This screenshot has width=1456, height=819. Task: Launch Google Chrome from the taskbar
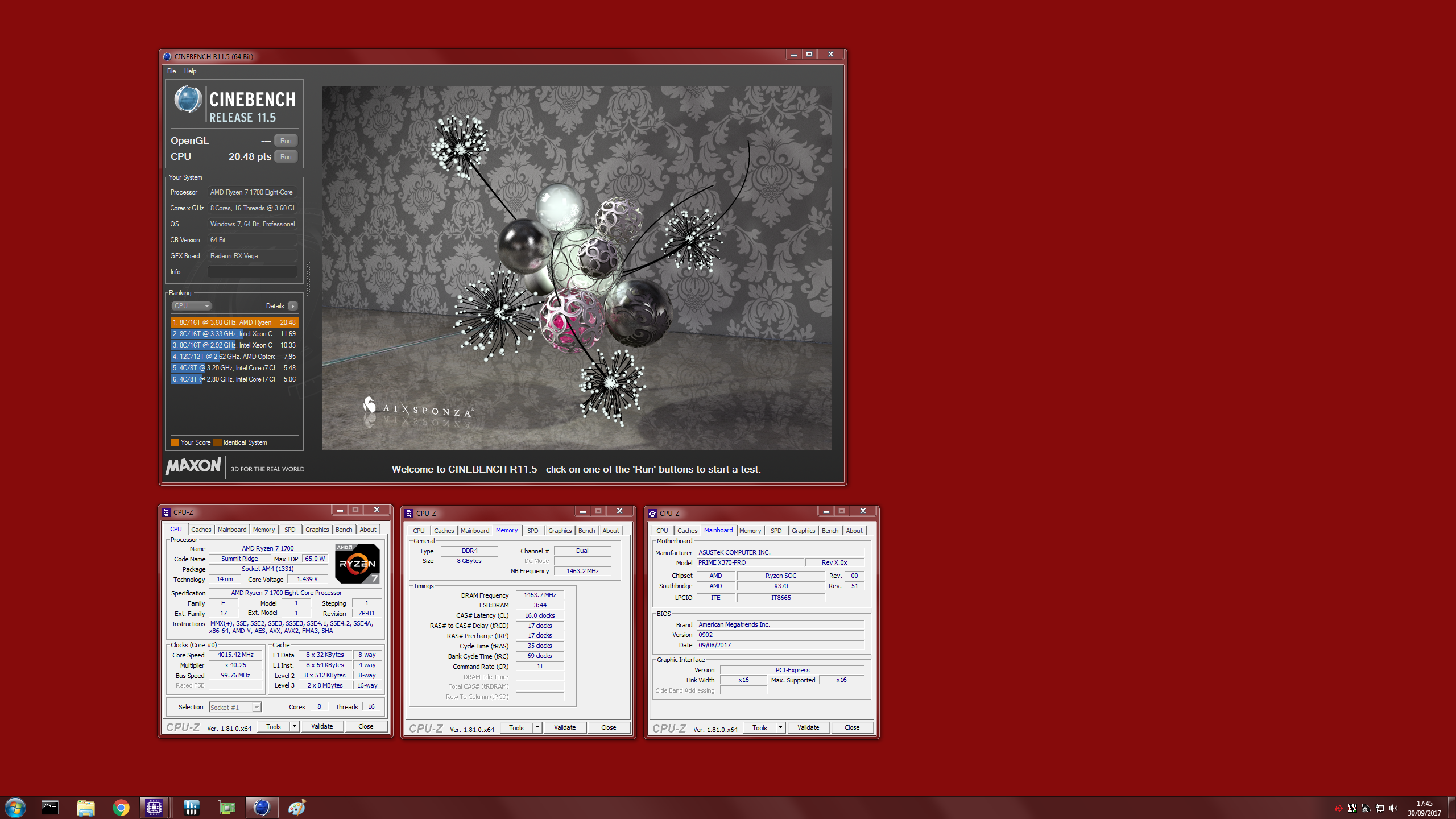121,808
